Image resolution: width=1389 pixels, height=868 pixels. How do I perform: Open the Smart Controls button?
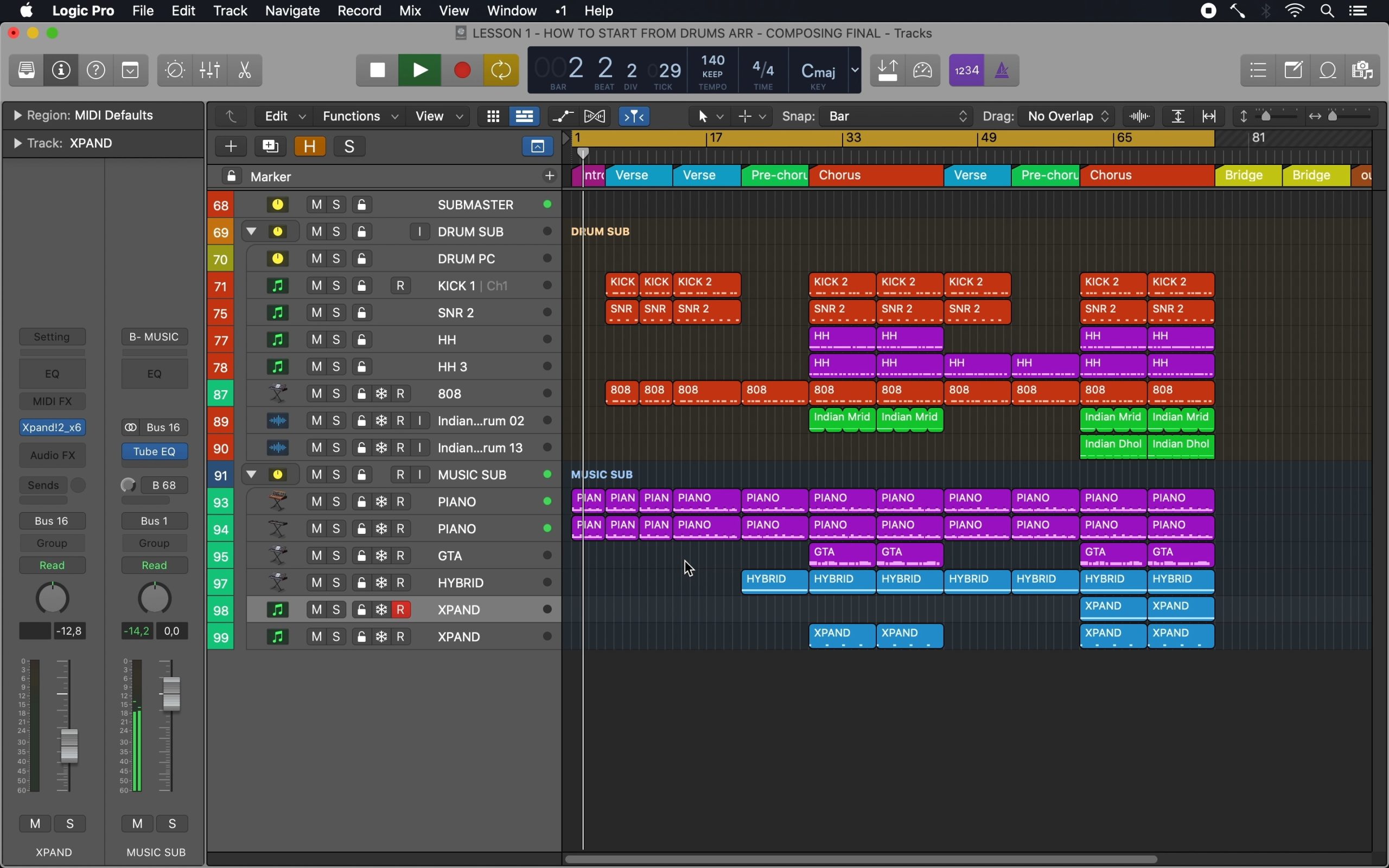(175, 71)
